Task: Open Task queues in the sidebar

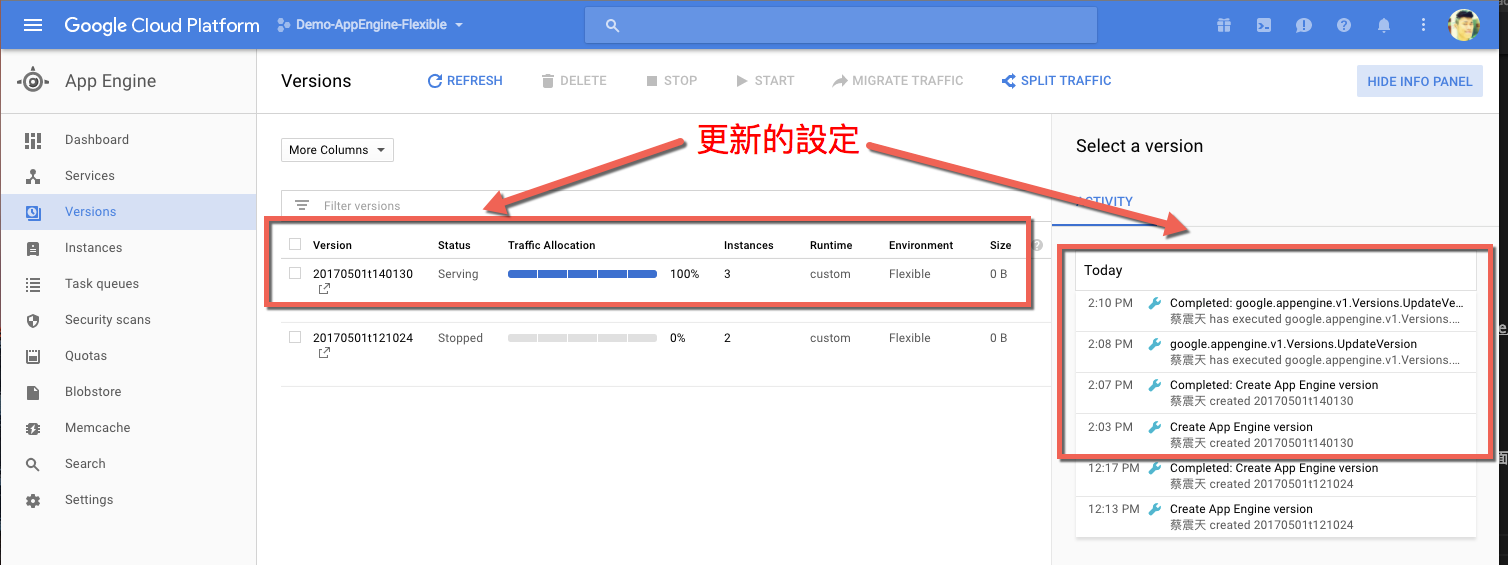Action: tap(101, 283)
